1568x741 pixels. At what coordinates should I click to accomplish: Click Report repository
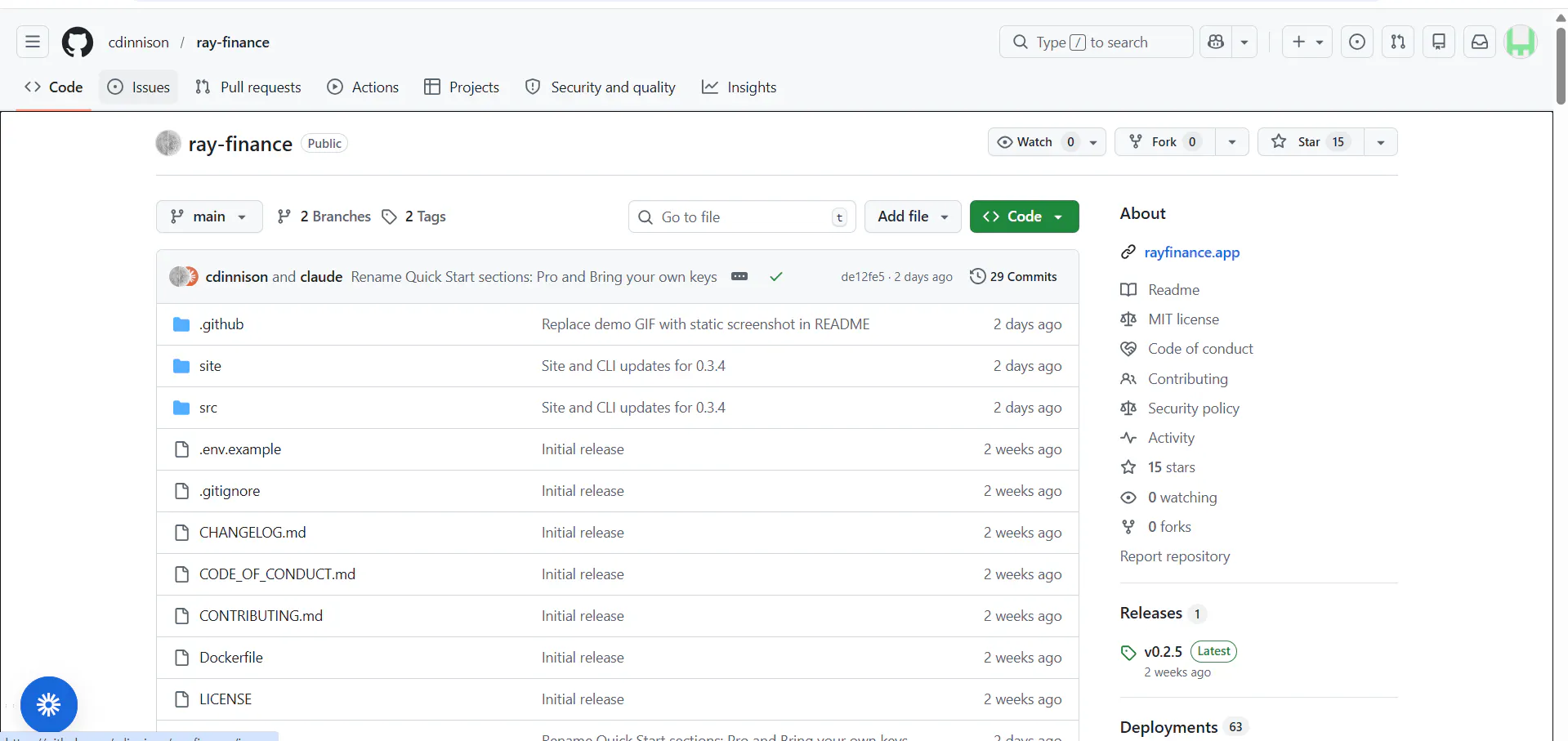click(x=1174, y=556)
